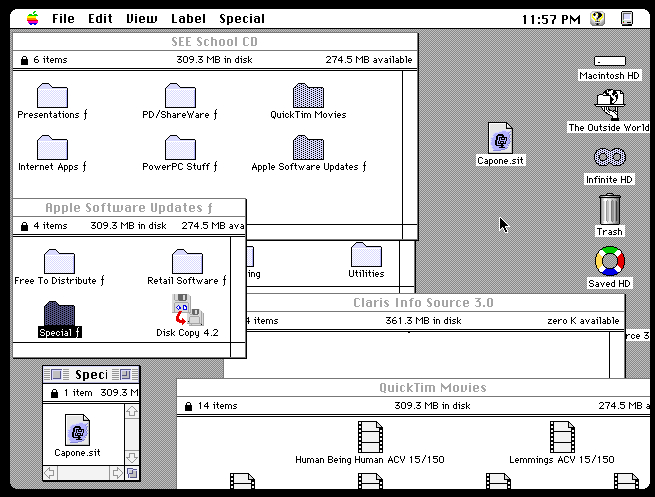The image size is (655, 497).
Task: Select The Outside World server icon
Action: 609,104
